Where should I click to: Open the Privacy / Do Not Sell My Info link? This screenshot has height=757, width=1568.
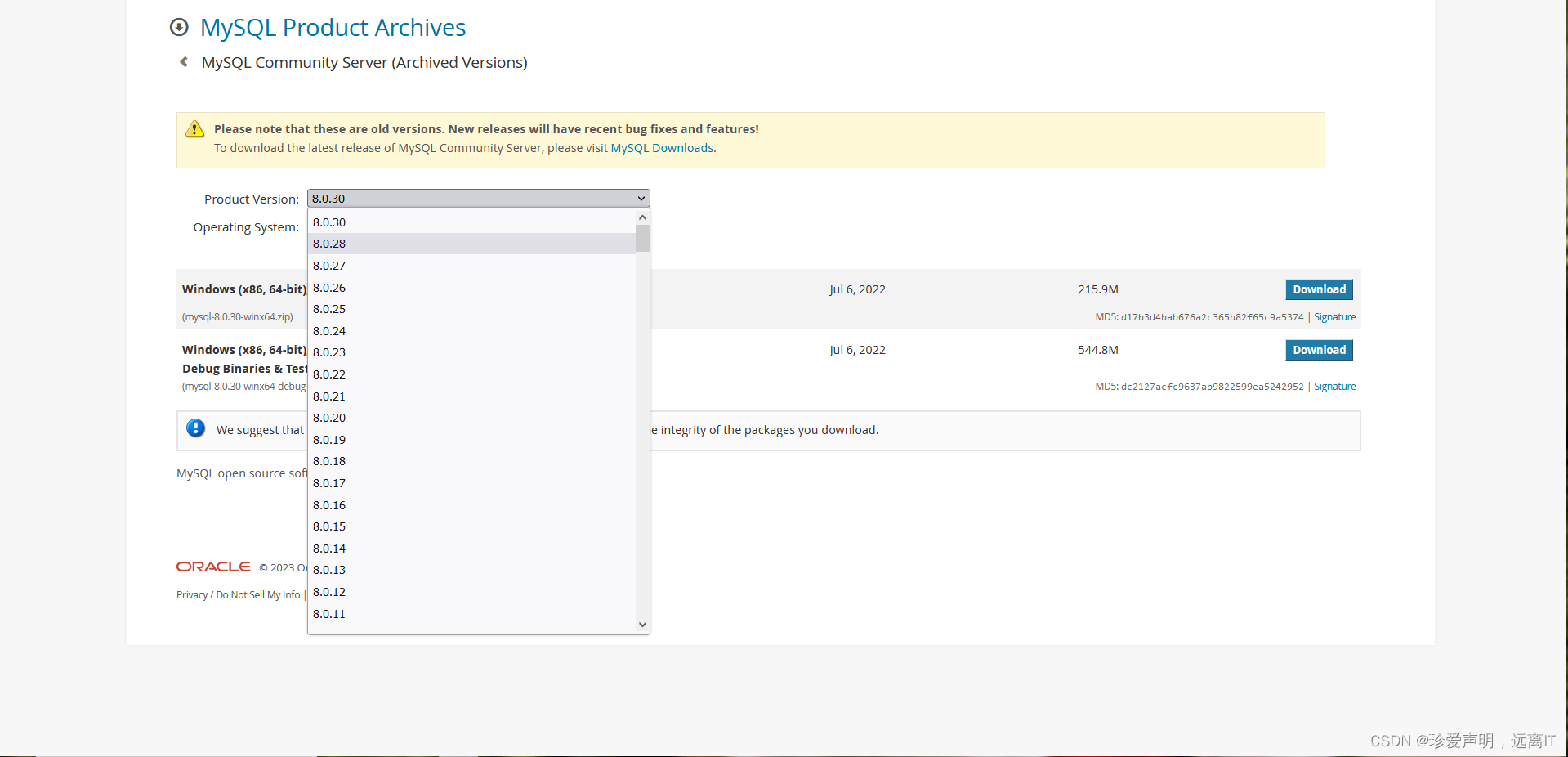tap(239, 595)
